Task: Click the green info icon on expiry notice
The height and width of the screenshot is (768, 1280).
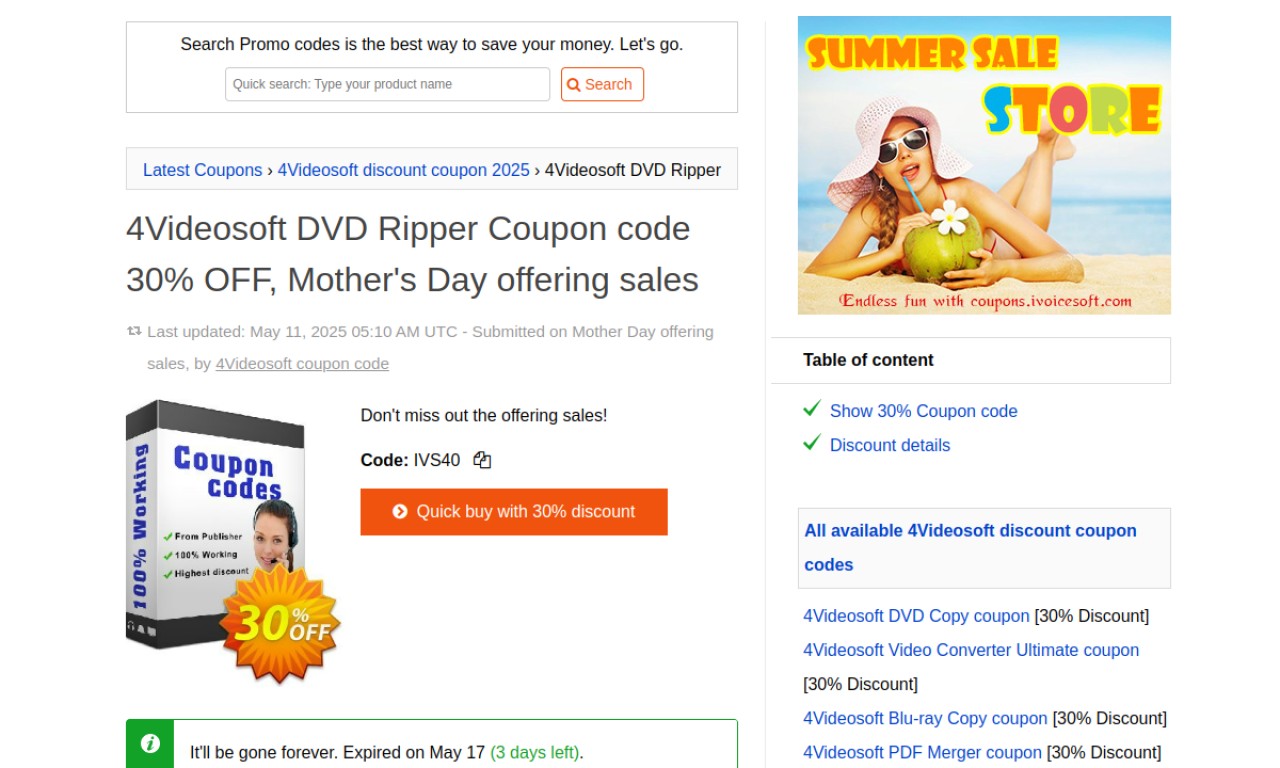Action: [150, 743]
